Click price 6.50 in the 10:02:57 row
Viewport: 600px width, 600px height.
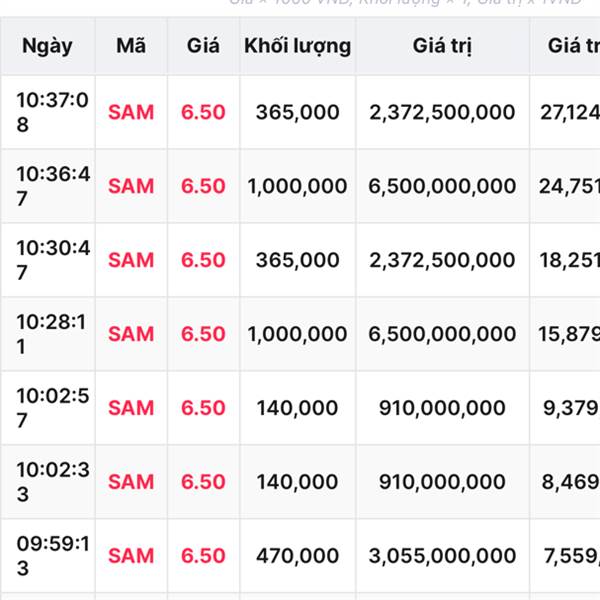coord(203,408)
